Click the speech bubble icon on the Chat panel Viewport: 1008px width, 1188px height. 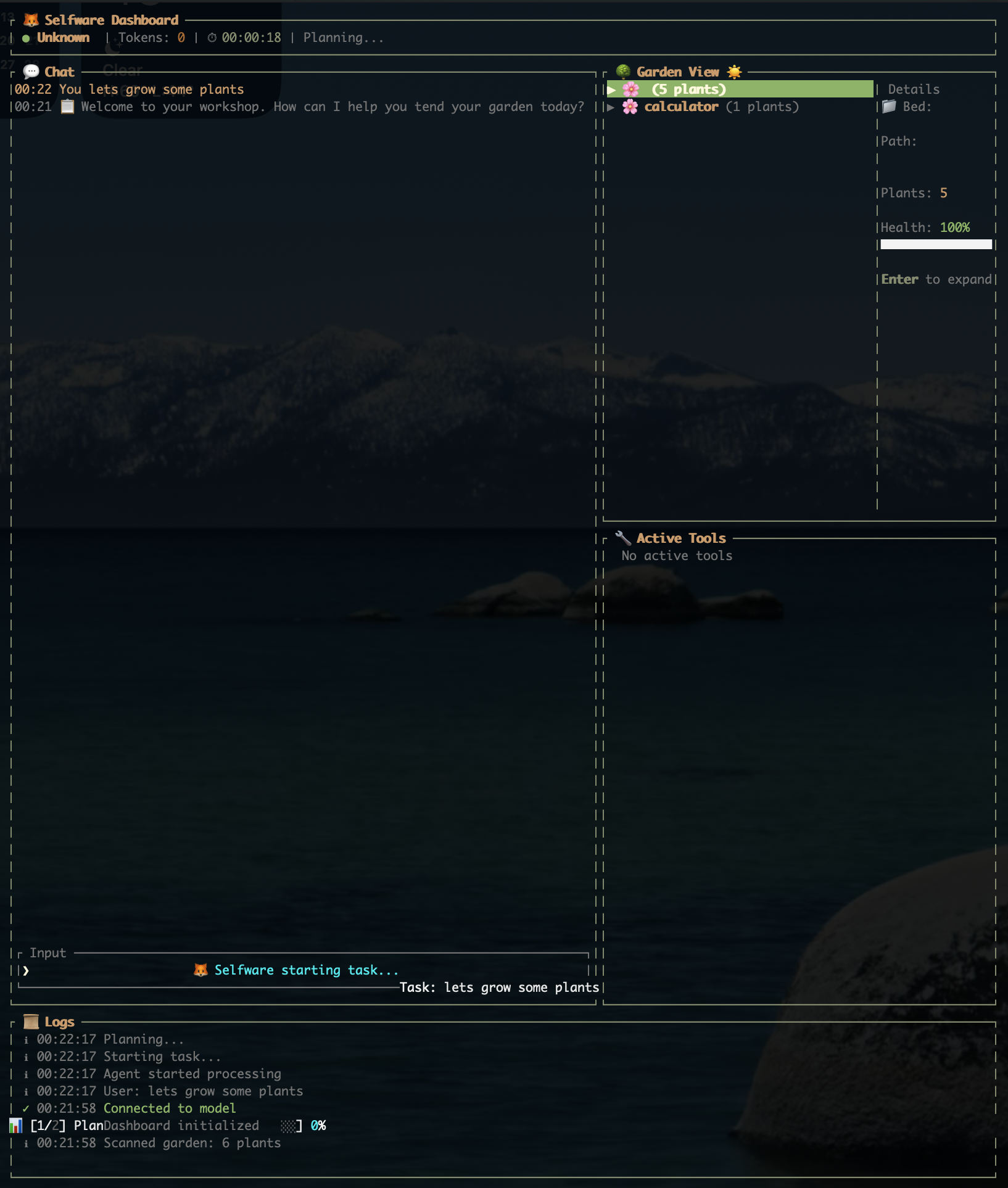pos(30,72)
